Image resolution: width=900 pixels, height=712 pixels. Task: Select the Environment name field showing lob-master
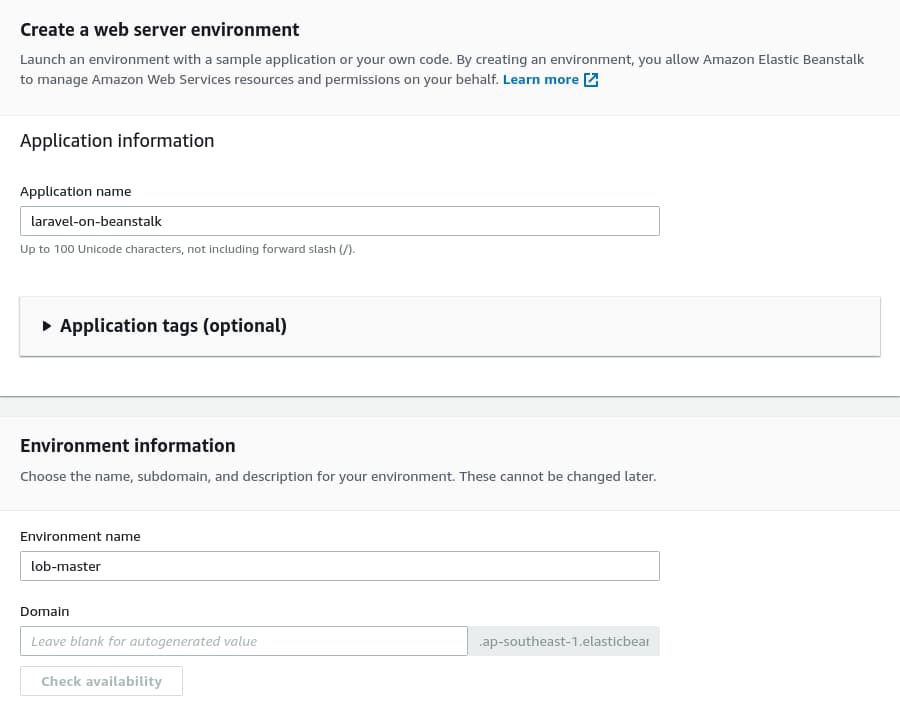tap(340, 565)
